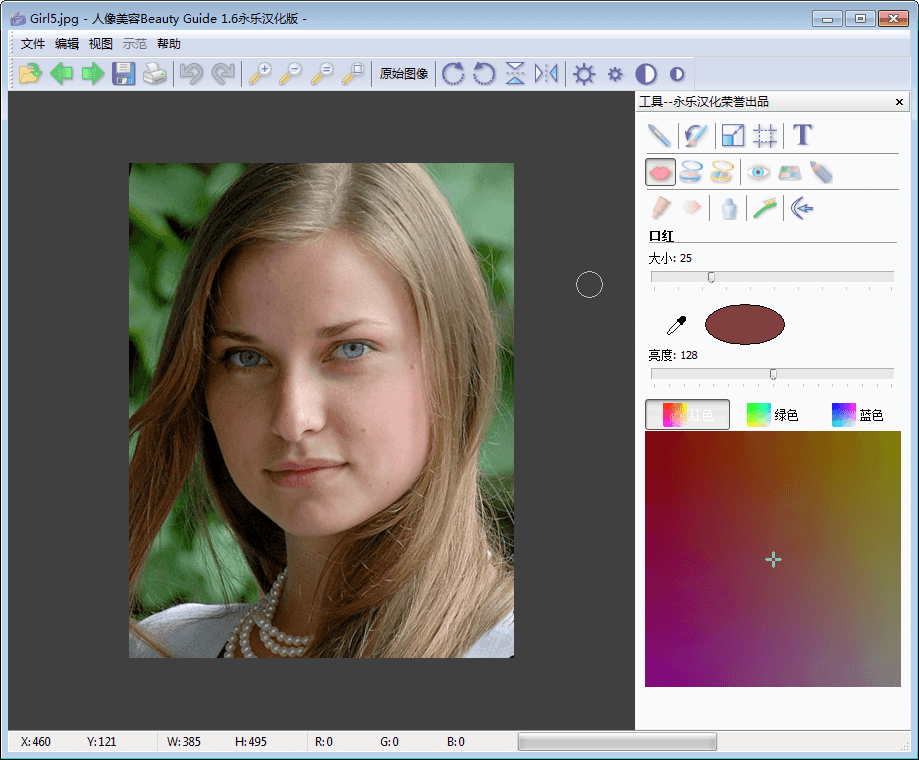Viewport: 919px width, 760px height.
Task: Select the pencil drawing tool in tools panel
Action: pos(660,135)
